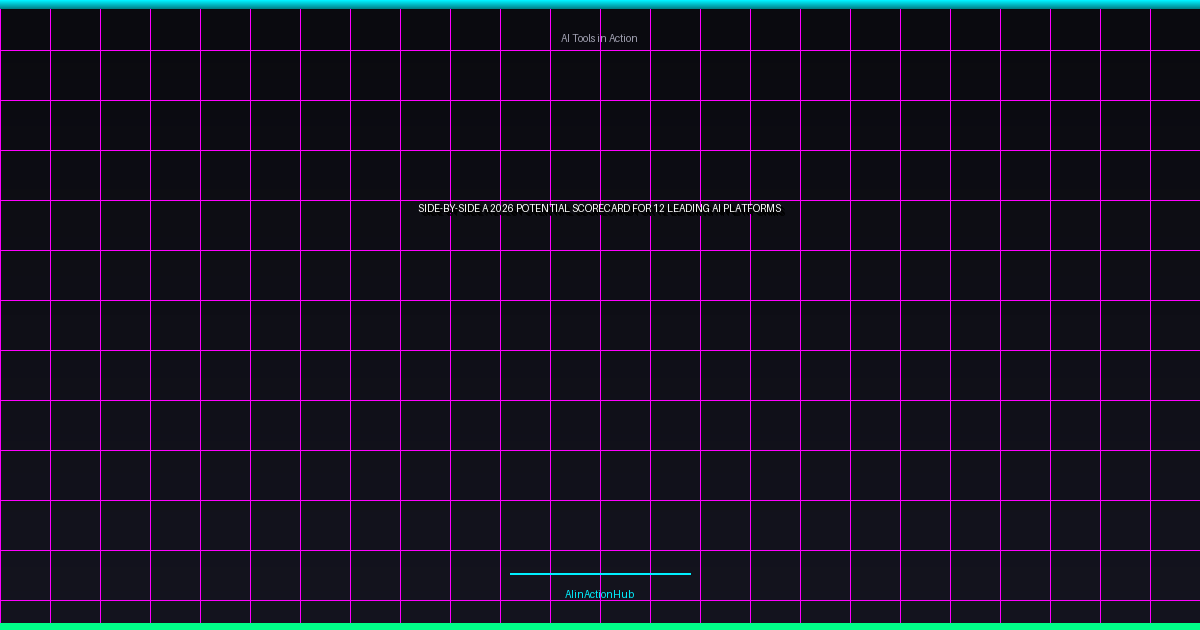Image resolution: width=1200 pixels, height=630 pixels.
Task: Click the "AIinActionHub" footer label
Action: (599, 595)
